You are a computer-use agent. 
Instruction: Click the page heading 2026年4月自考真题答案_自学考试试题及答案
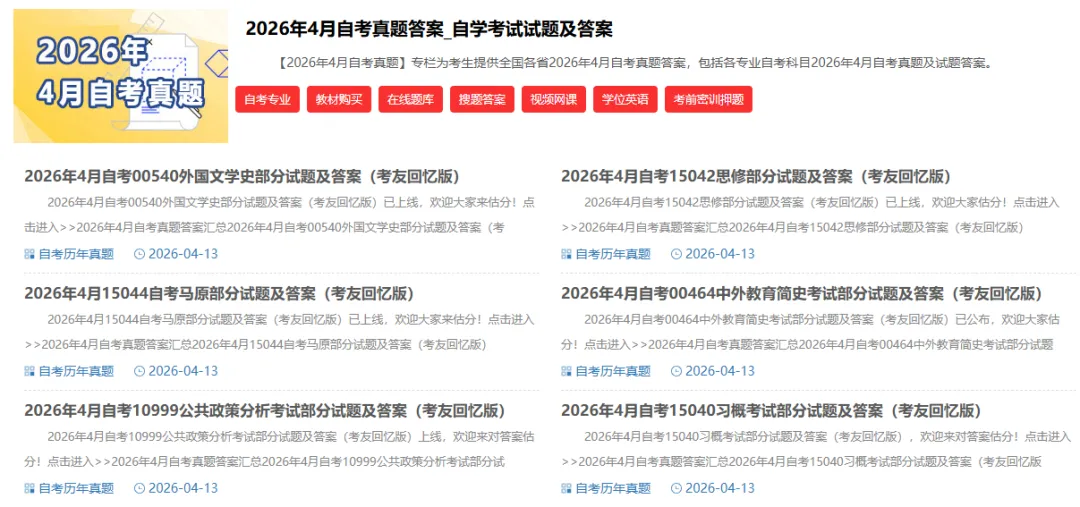coord(429,29)
